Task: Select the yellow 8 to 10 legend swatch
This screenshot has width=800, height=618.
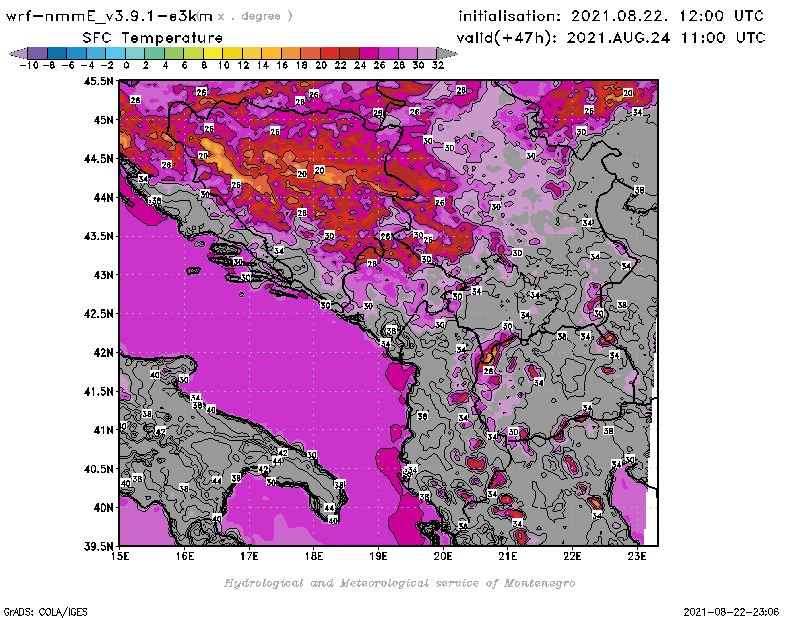Action: coord(213,53)
